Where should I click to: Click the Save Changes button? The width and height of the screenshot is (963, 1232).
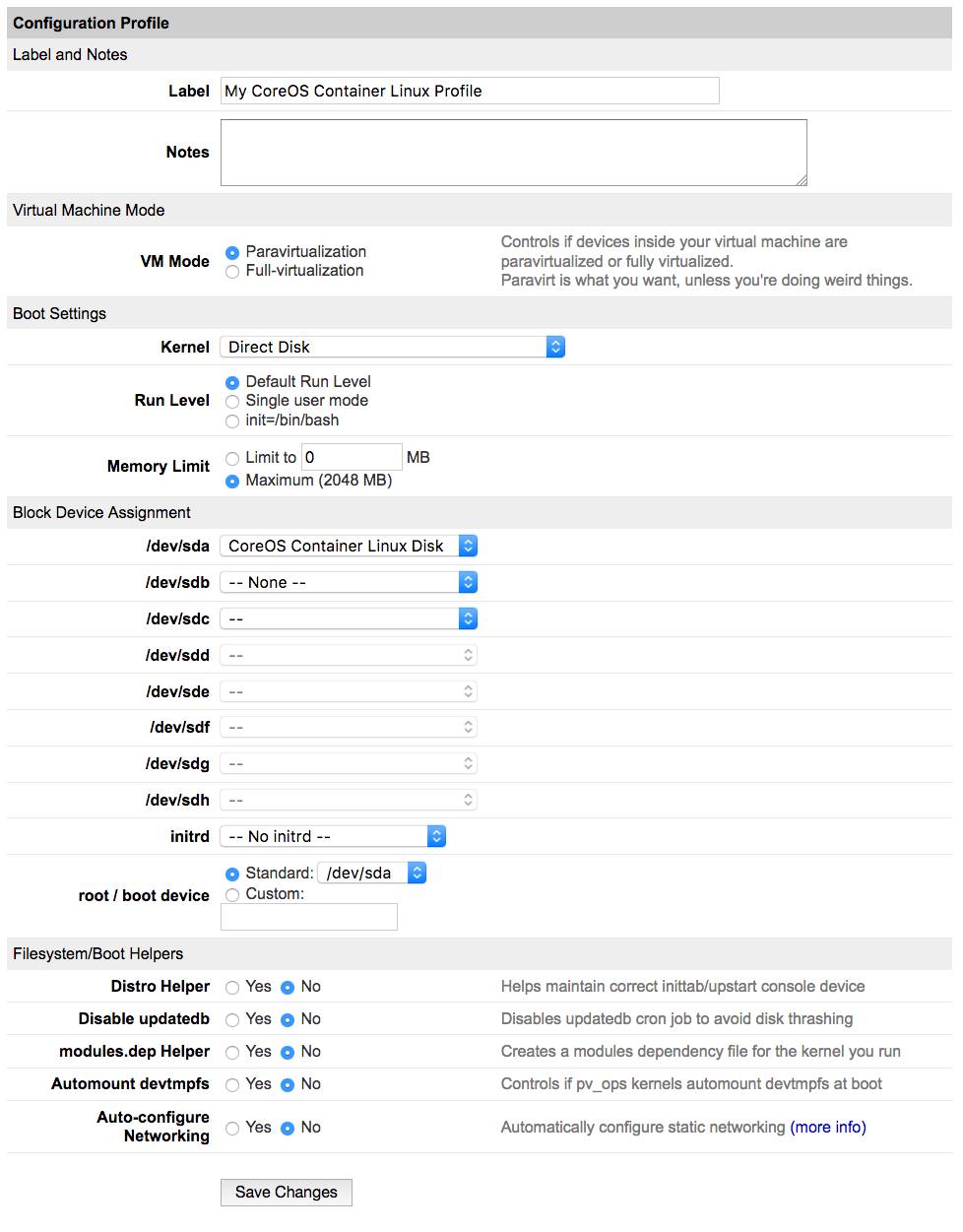click(x=286, y=1192)
